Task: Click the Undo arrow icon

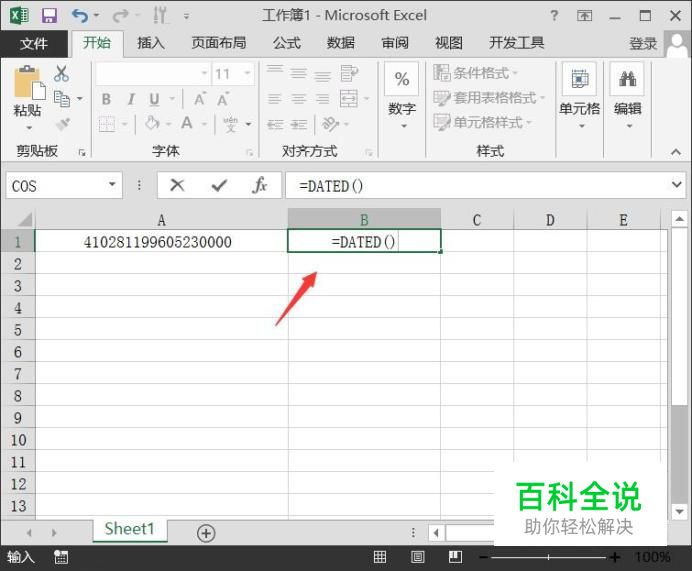Action: [80, 16]
